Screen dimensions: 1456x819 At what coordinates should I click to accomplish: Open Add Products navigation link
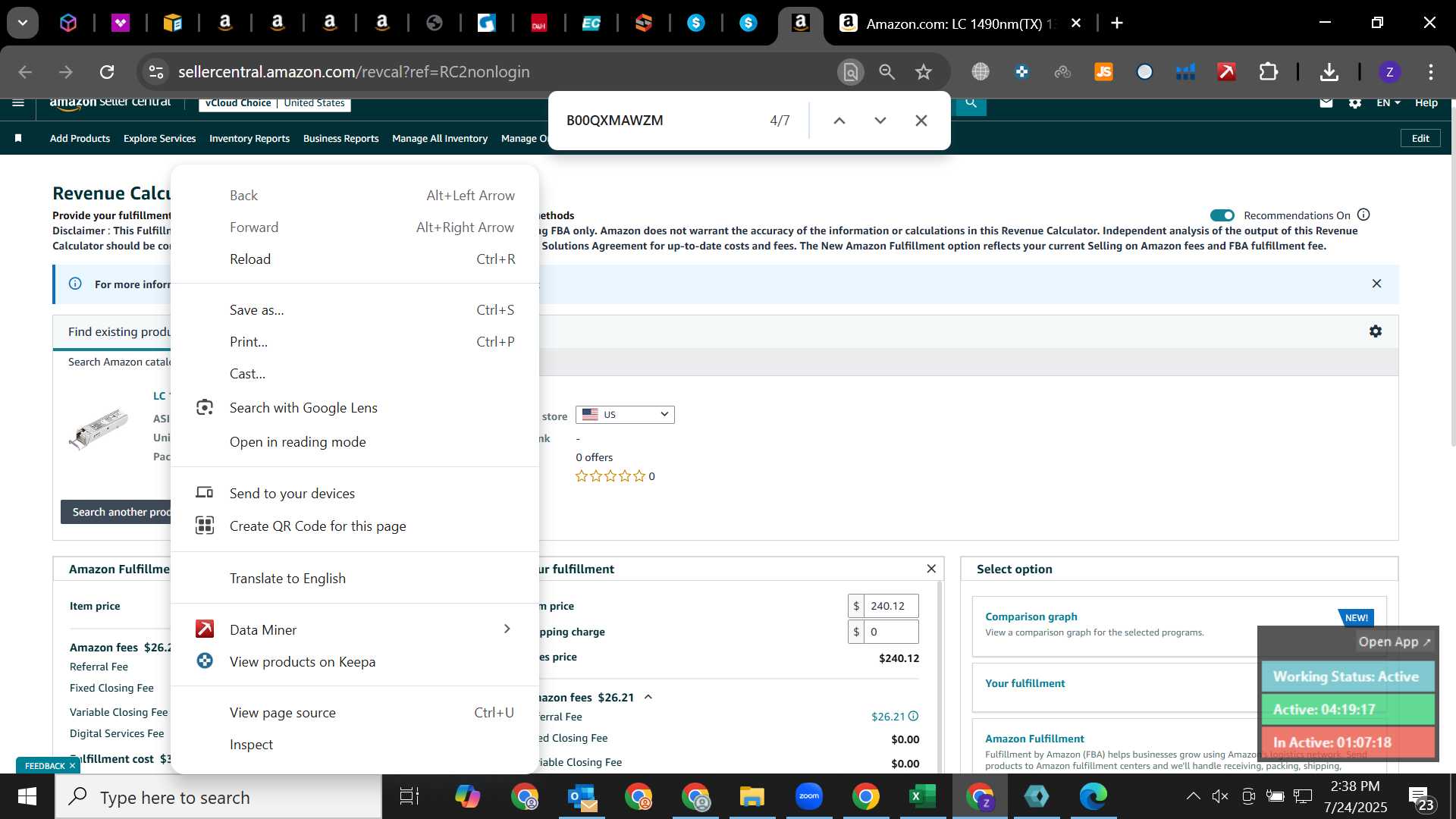click(80, 139)
